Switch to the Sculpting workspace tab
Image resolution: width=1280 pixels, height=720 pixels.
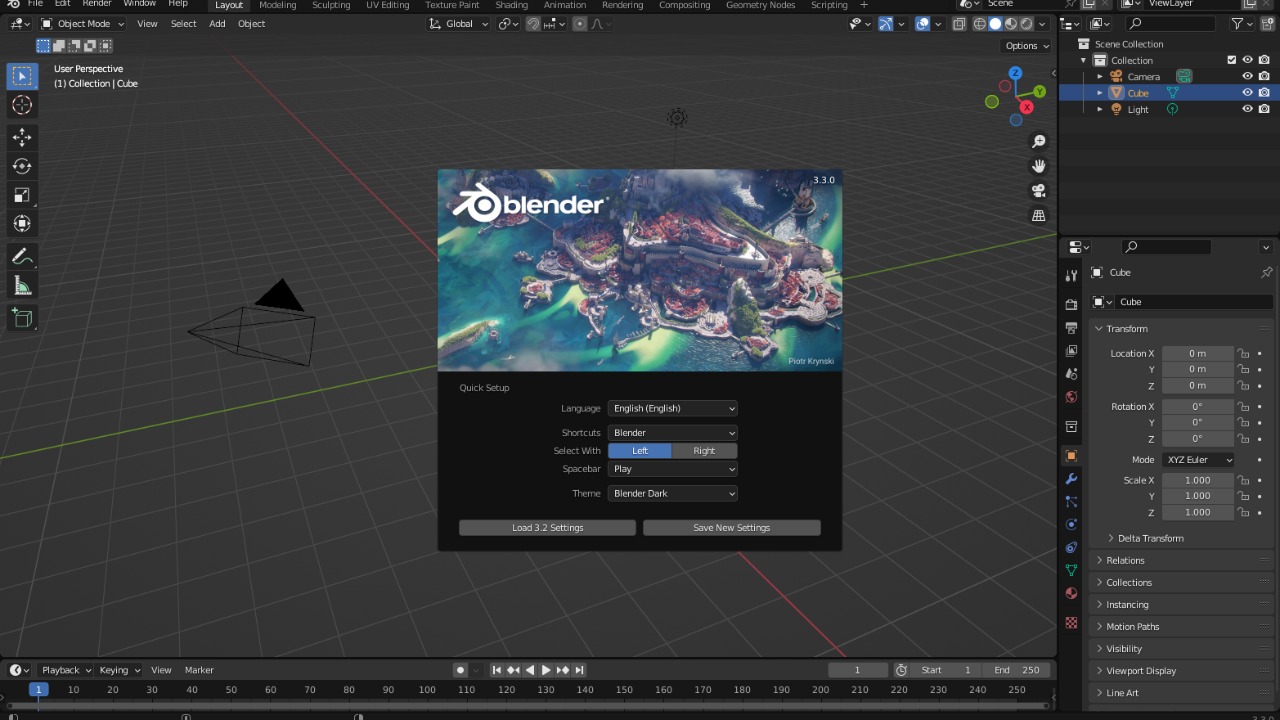(x=331, y=5)
